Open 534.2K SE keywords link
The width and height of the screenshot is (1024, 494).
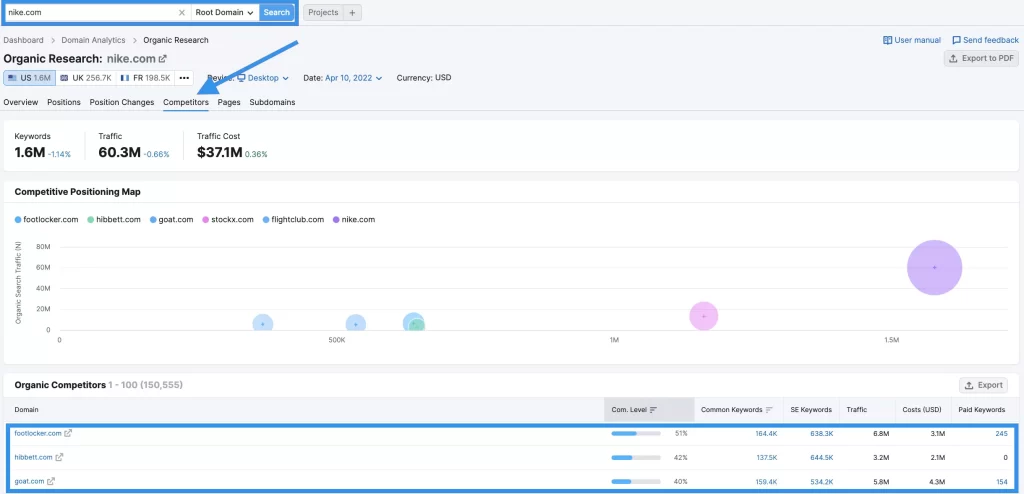(x=822, y=482)
